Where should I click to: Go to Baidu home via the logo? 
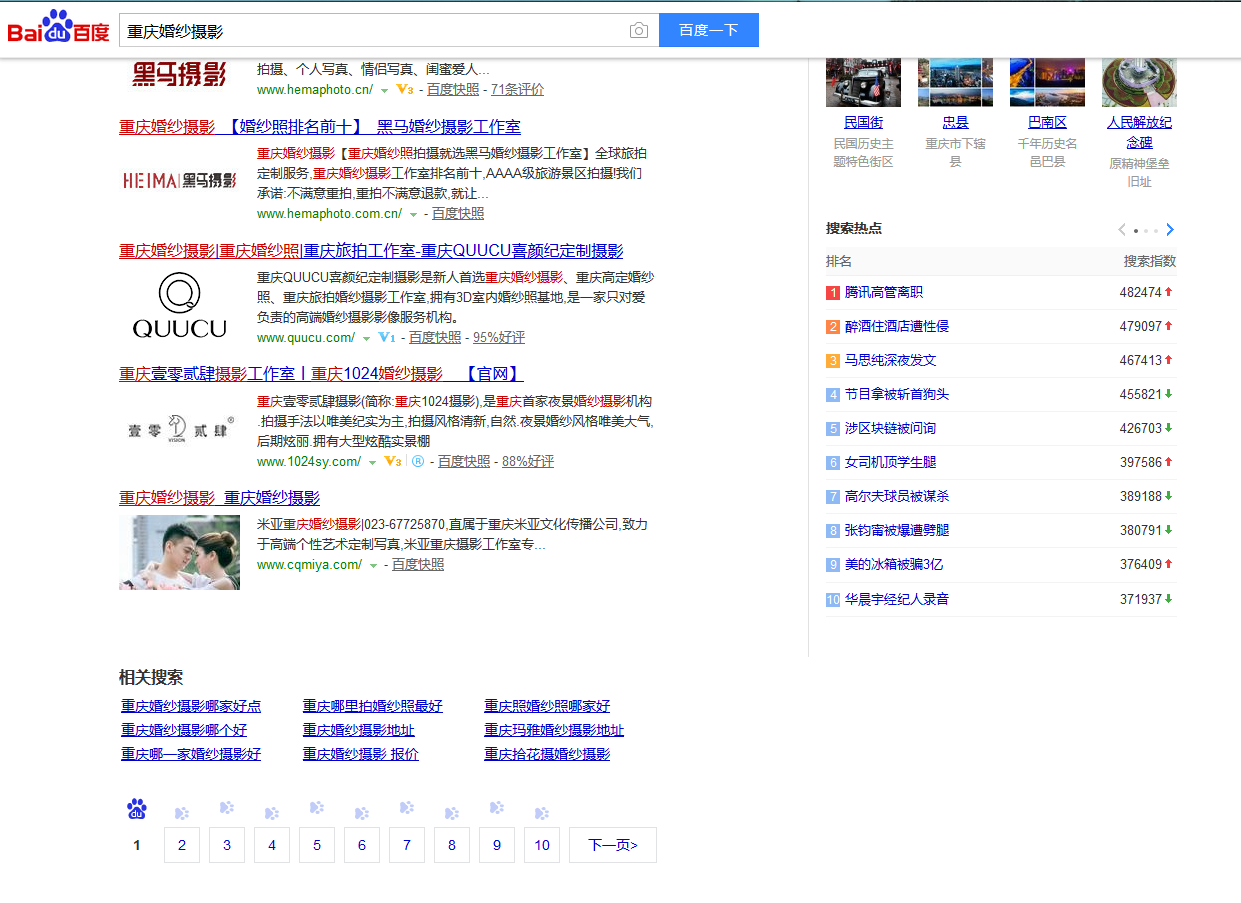click(58, 27)
